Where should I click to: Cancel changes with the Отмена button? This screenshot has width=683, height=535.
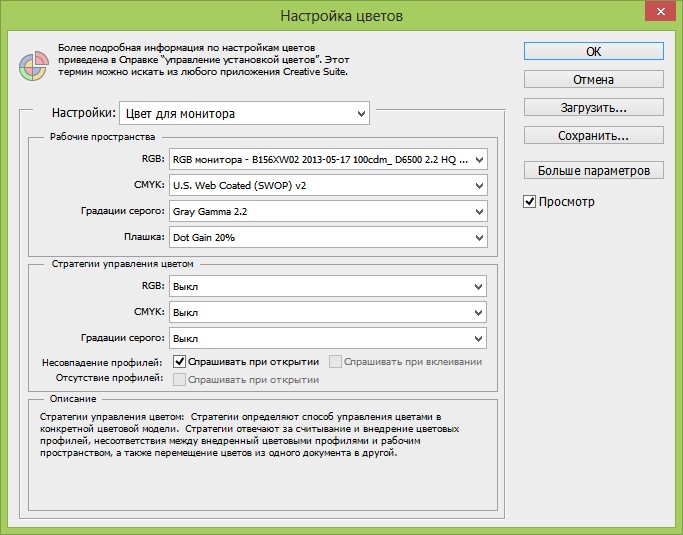click(594, 79)
